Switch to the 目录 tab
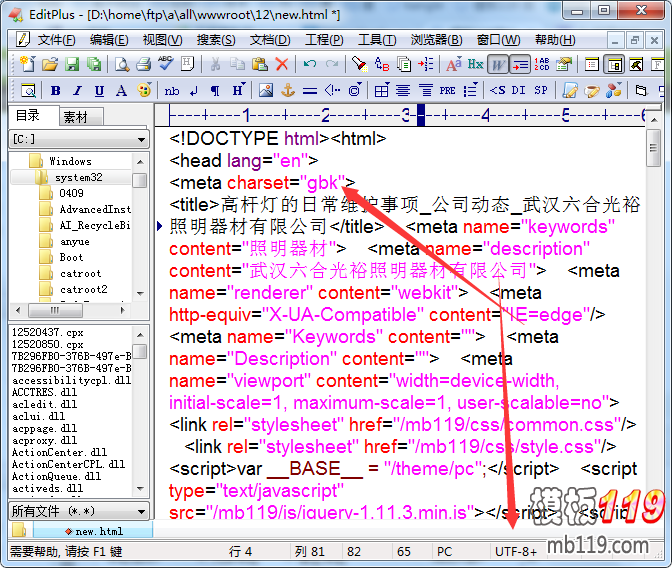672x568 pixels. 33,115
